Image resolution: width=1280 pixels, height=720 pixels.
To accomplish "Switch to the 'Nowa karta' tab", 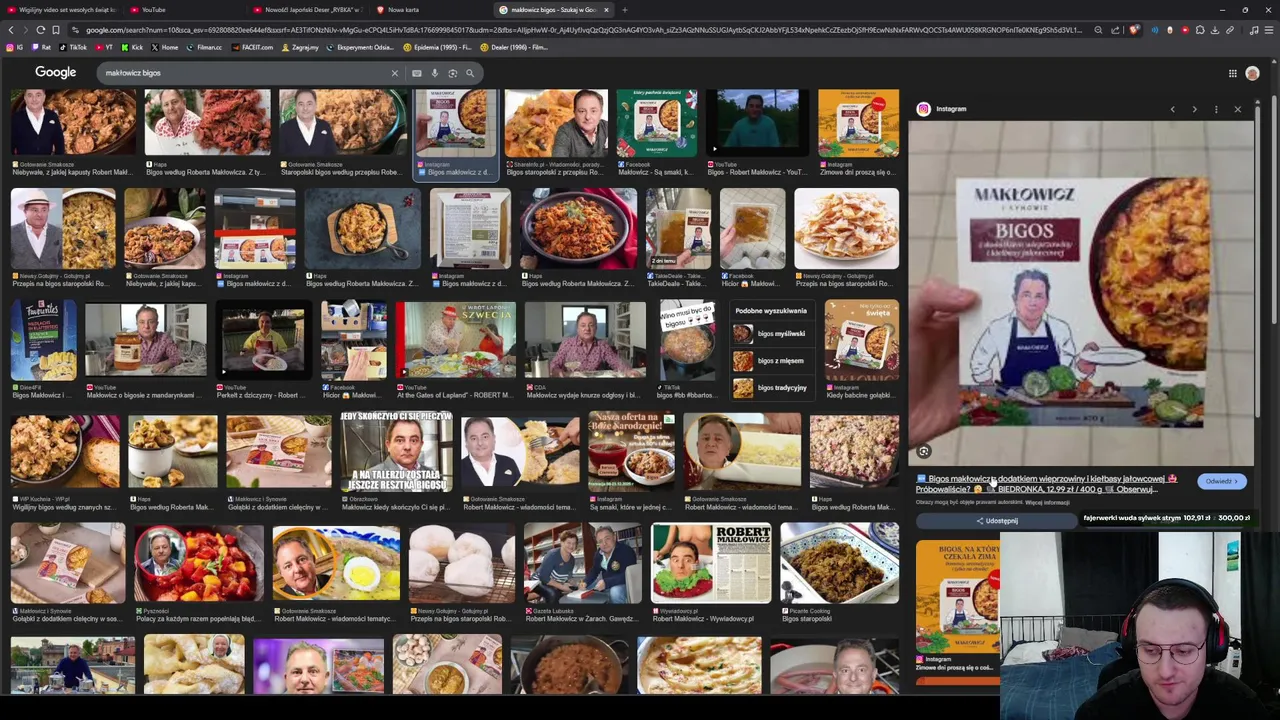I will click(430, 10).
